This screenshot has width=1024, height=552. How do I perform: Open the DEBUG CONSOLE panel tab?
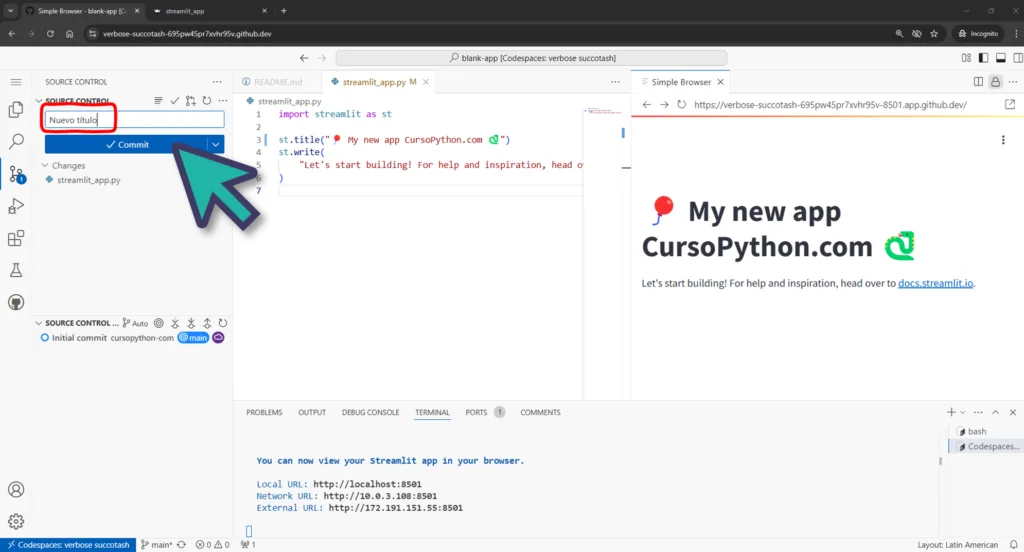pos(370,412)
